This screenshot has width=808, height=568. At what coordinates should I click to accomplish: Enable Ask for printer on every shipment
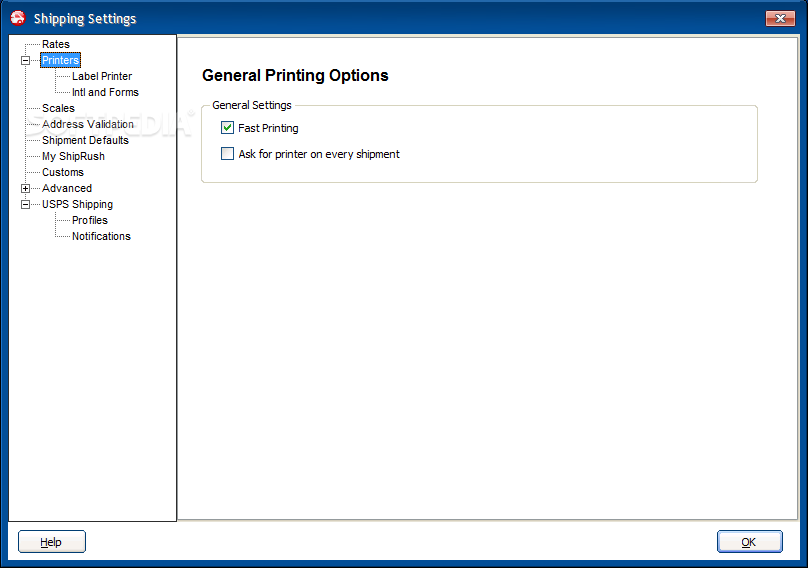(227, 154)
